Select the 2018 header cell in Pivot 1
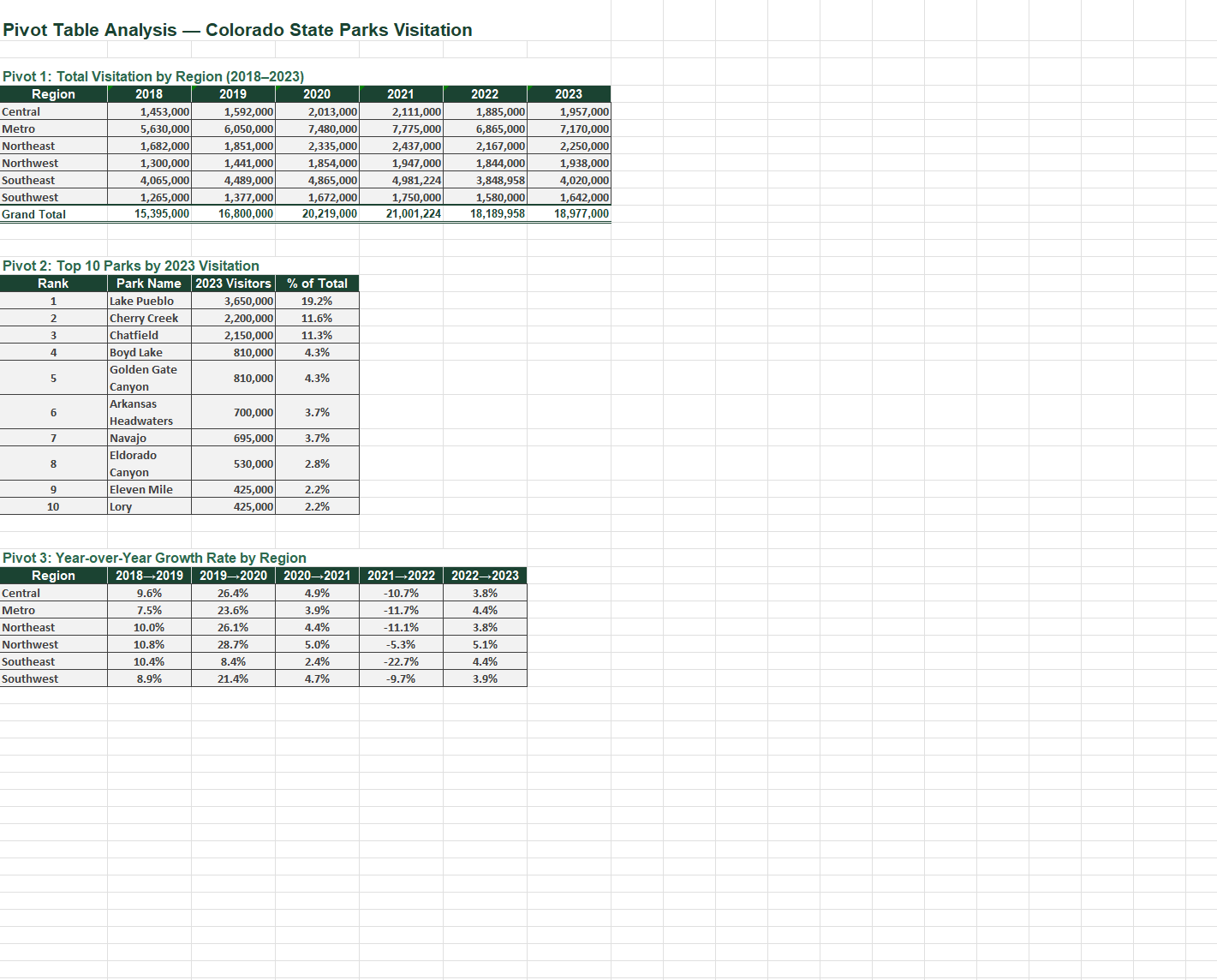The image size is (1217, 980). point(148,94)
